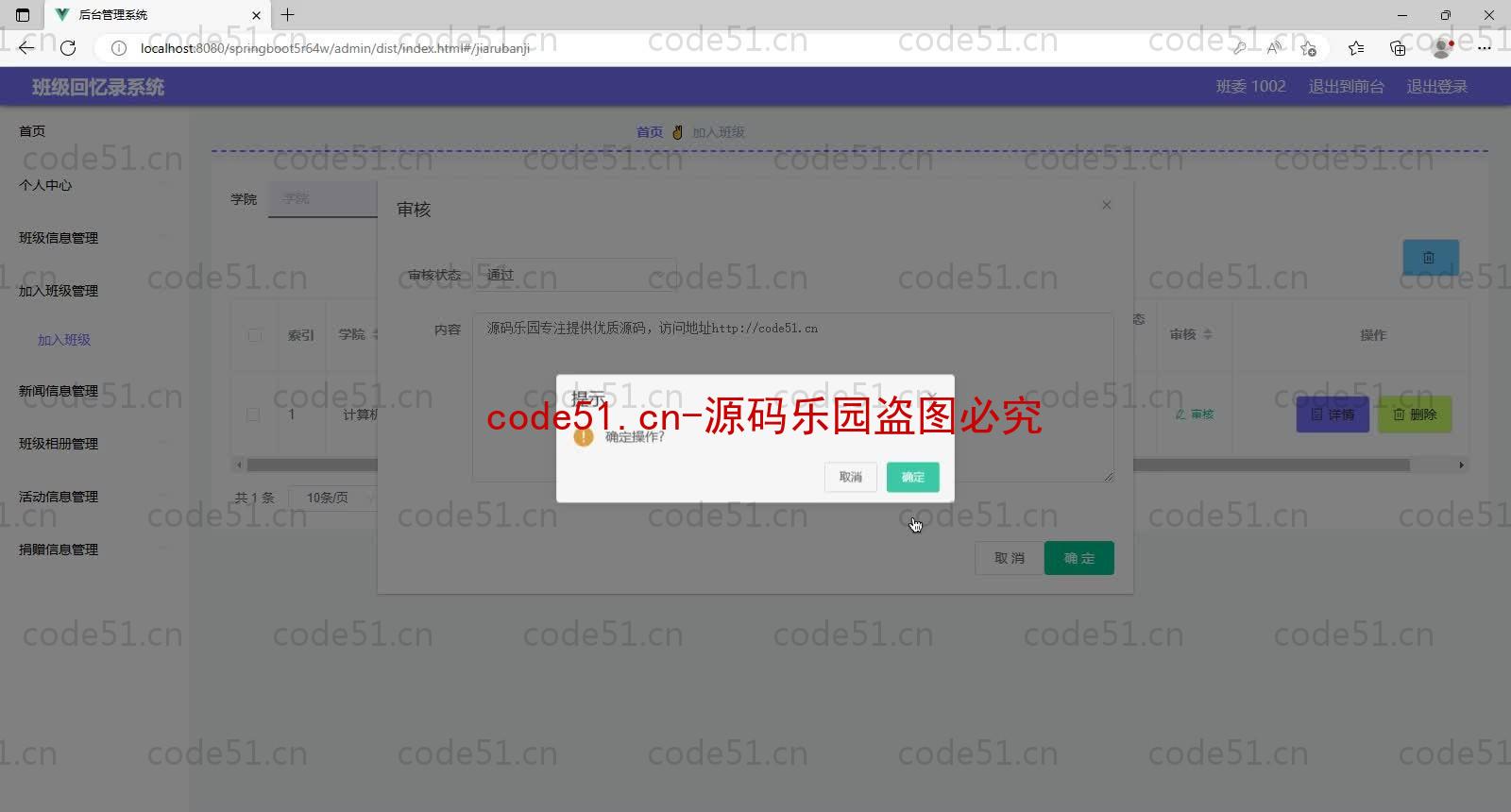Screen dimensions: 1511x812
Task: Open a new browser tab
Action: (x=288, y=15)
